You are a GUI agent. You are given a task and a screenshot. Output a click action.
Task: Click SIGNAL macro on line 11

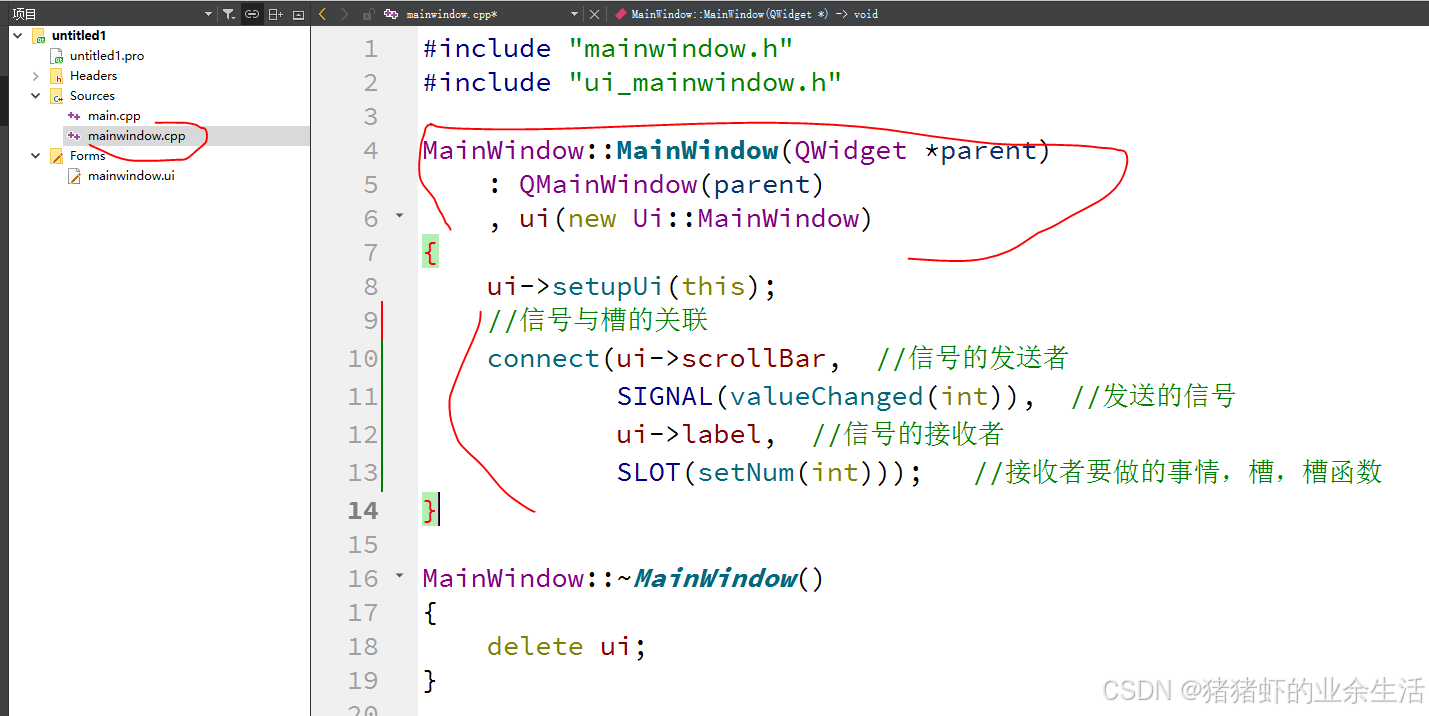click(x=664, y=397)
